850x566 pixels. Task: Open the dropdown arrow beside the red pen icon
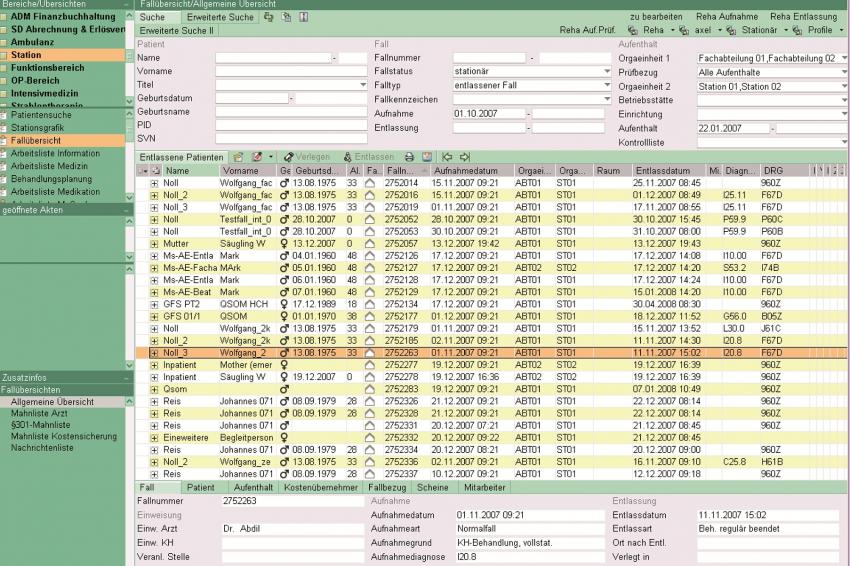(x=271, y=157)
